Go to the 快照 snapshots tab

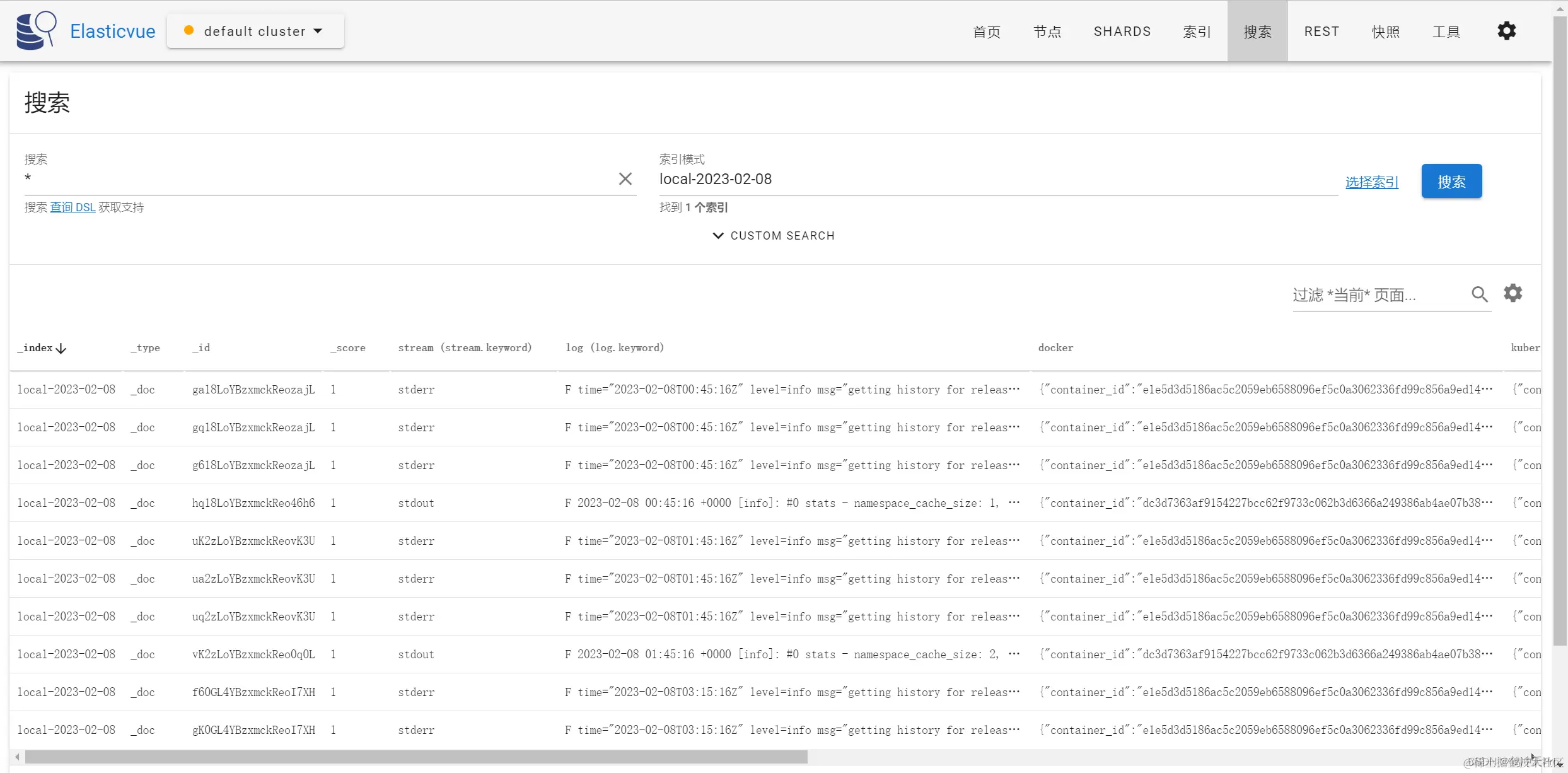click(x=1386, y=32)
